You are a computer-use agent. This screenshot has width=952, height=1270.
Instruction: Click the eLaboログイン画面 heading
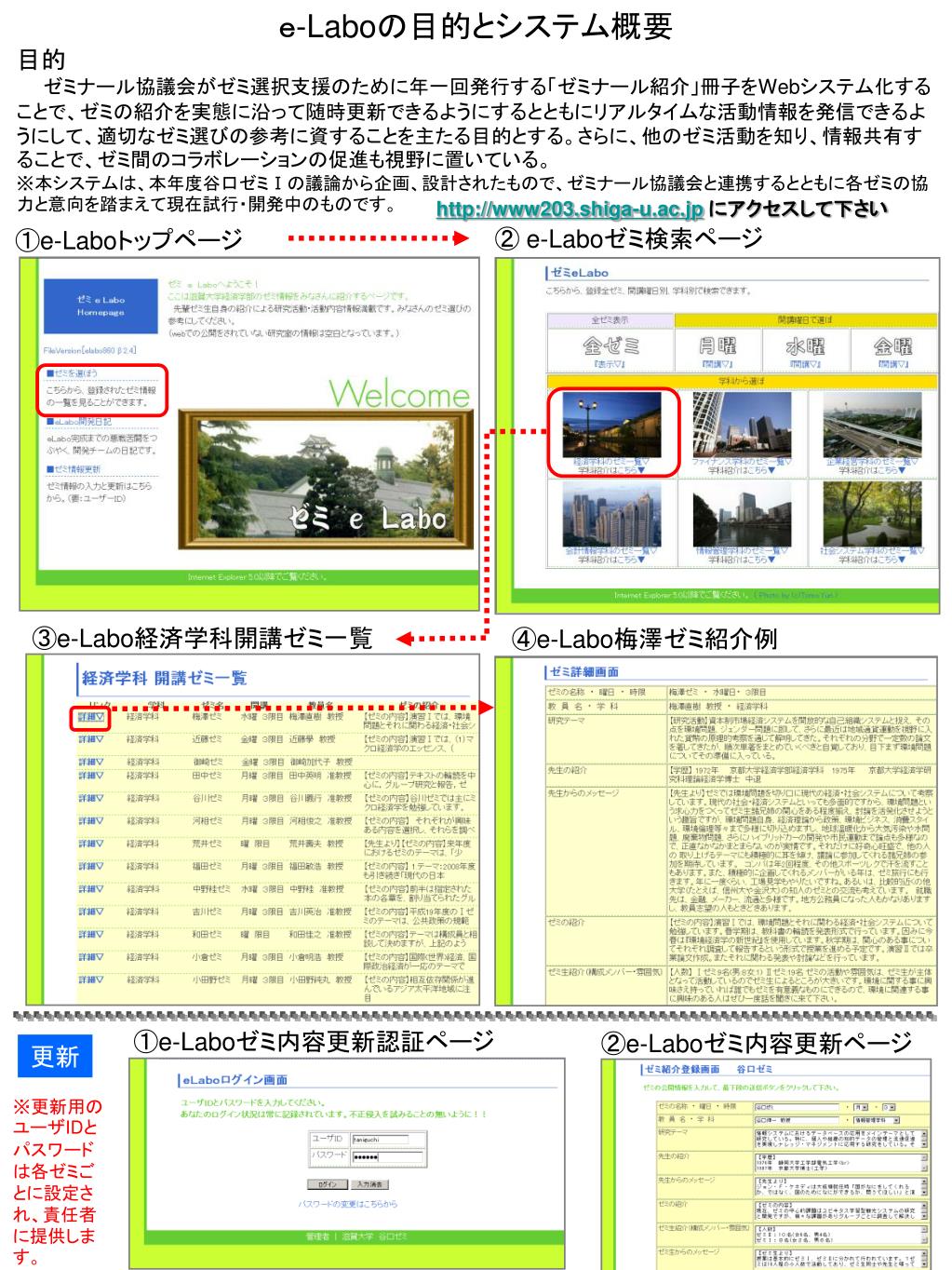coord(234,1079)
